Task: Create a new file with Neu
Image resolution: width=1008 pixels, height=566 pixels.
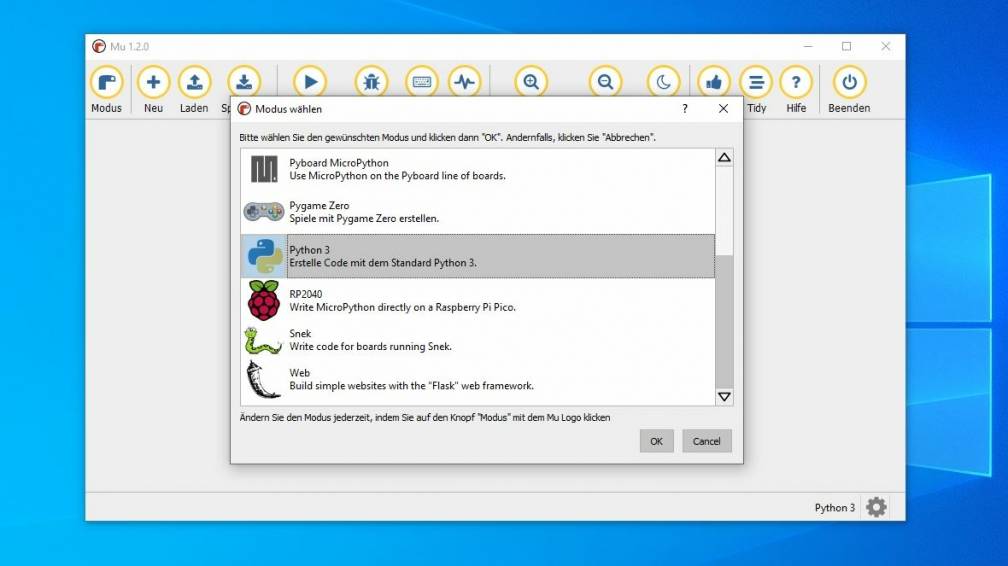Action: [x=153, y=83]
